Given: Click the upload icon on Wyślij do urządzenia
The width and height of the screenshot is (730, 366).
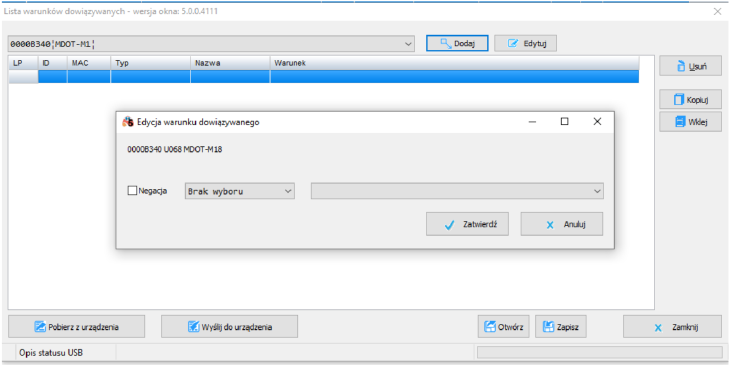Looking at the screenshot, I should 194,326.
